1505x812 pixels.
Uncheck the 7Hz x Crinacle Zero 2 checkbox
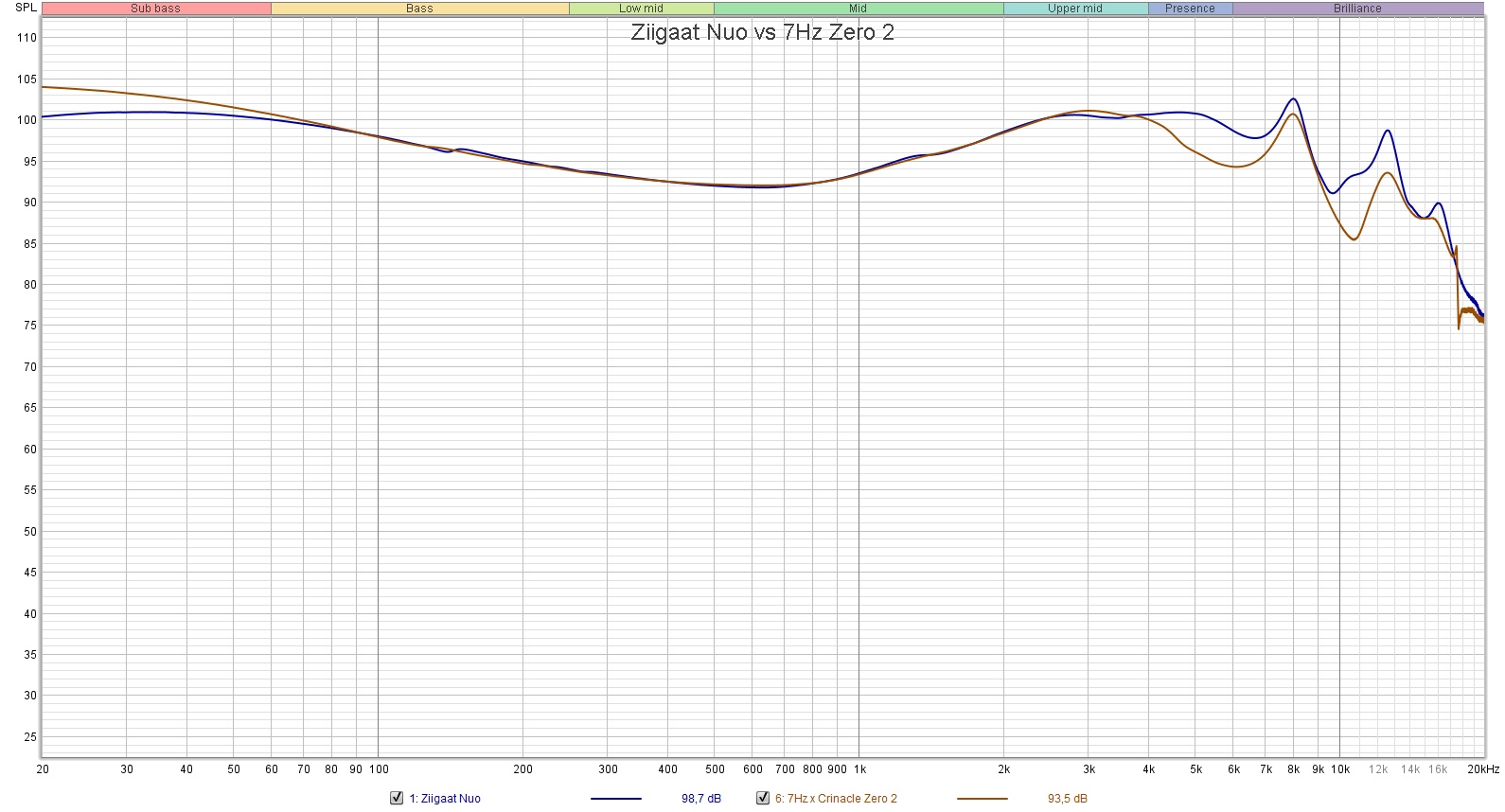[x=763, y=798]
